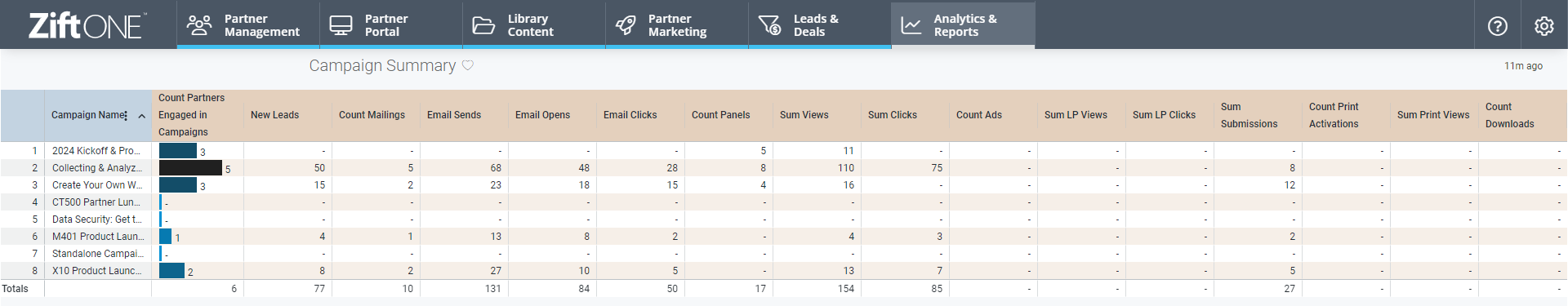Click the partner bar for X10 Product Launc
The height and width of the screenshot is (306, 1568).
[171, 270]
